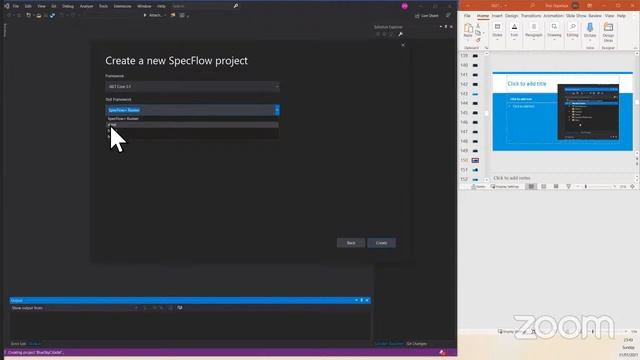
Task: Click PowerPoint Cut icon
Action: tap(478, 26)
